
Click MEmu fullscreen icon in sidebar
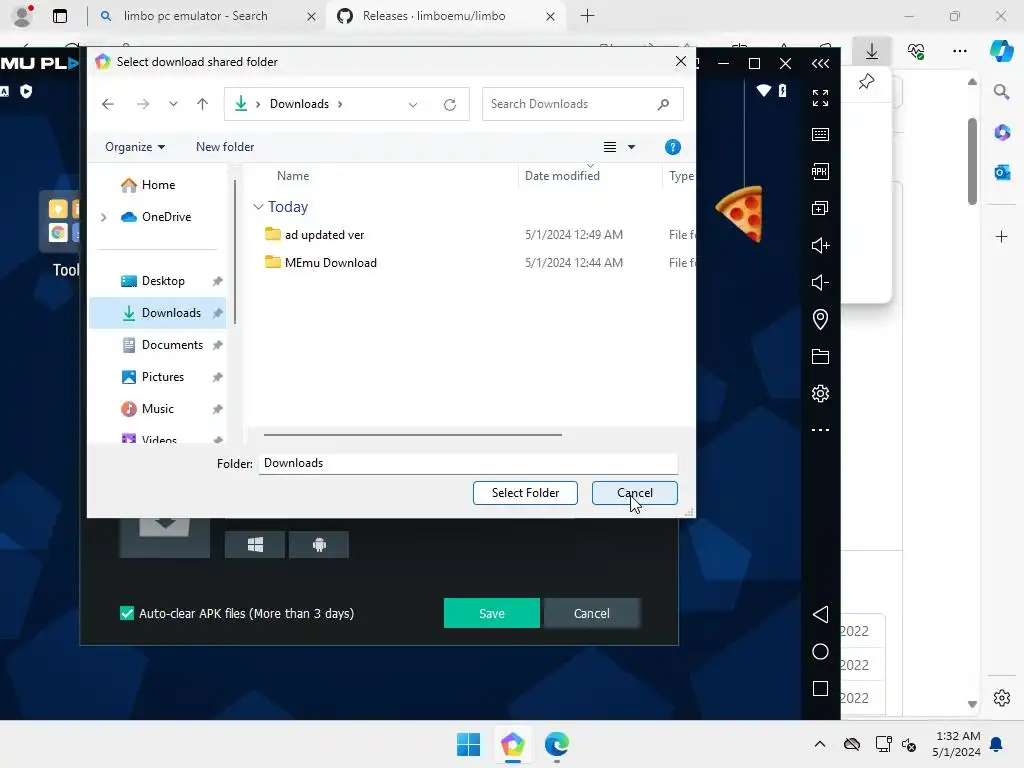coord(820,98)
